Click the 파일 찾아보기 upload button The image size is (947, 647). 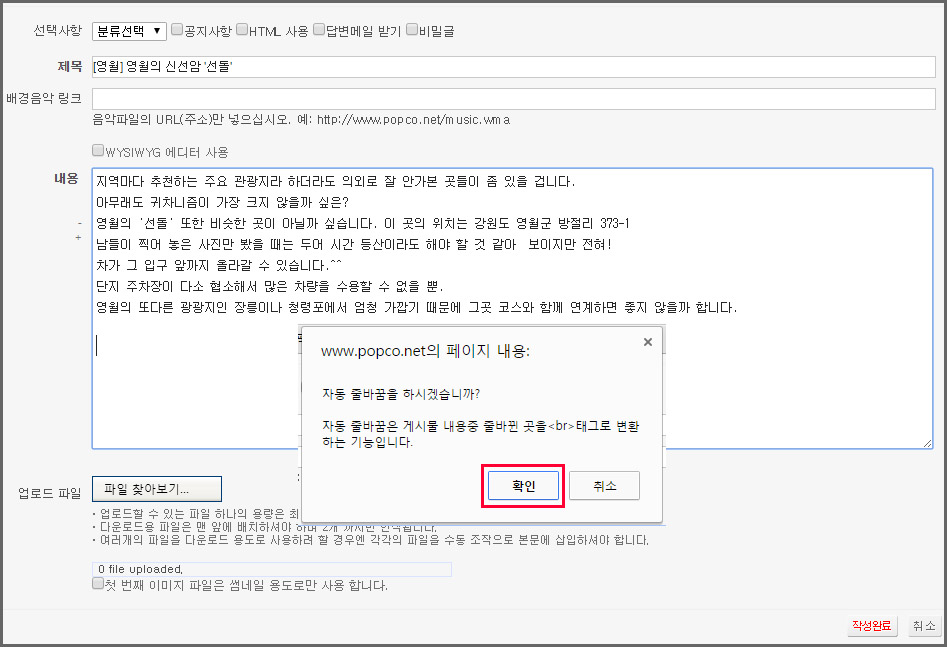(x=156, y=489)
